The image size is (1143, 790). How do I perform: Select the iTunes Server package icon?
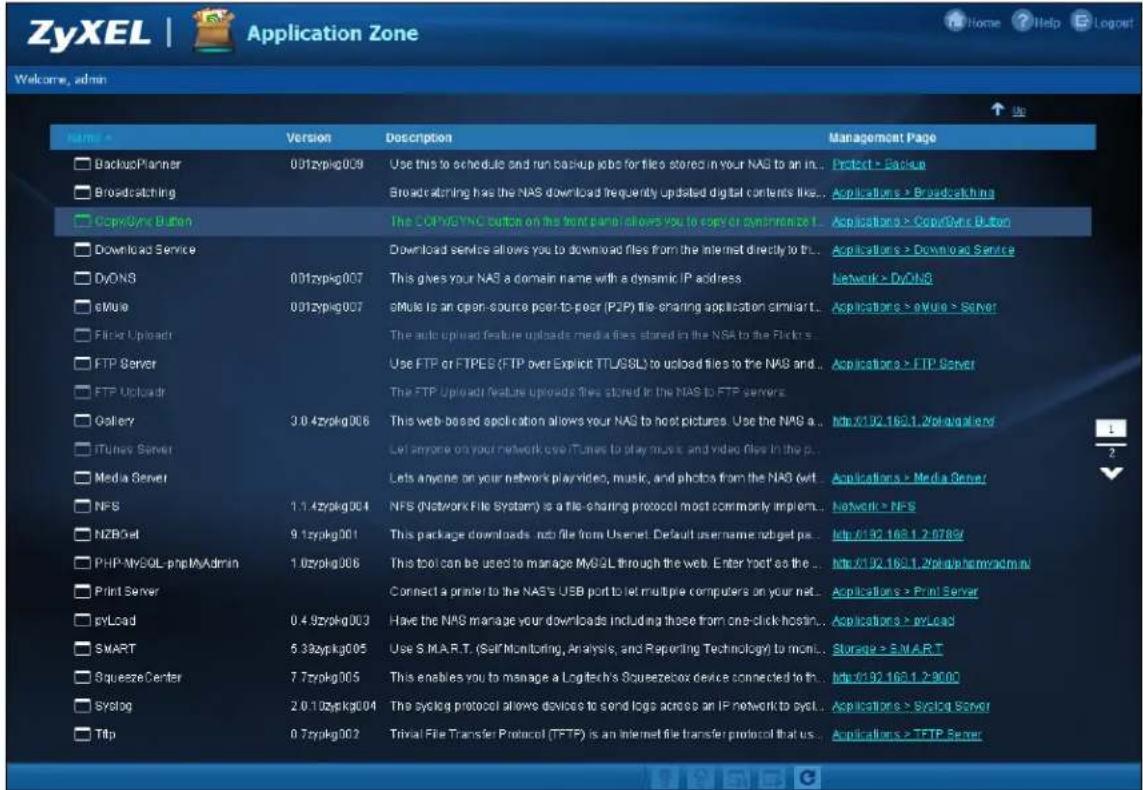pyautogui.click(x=82, y=449)
